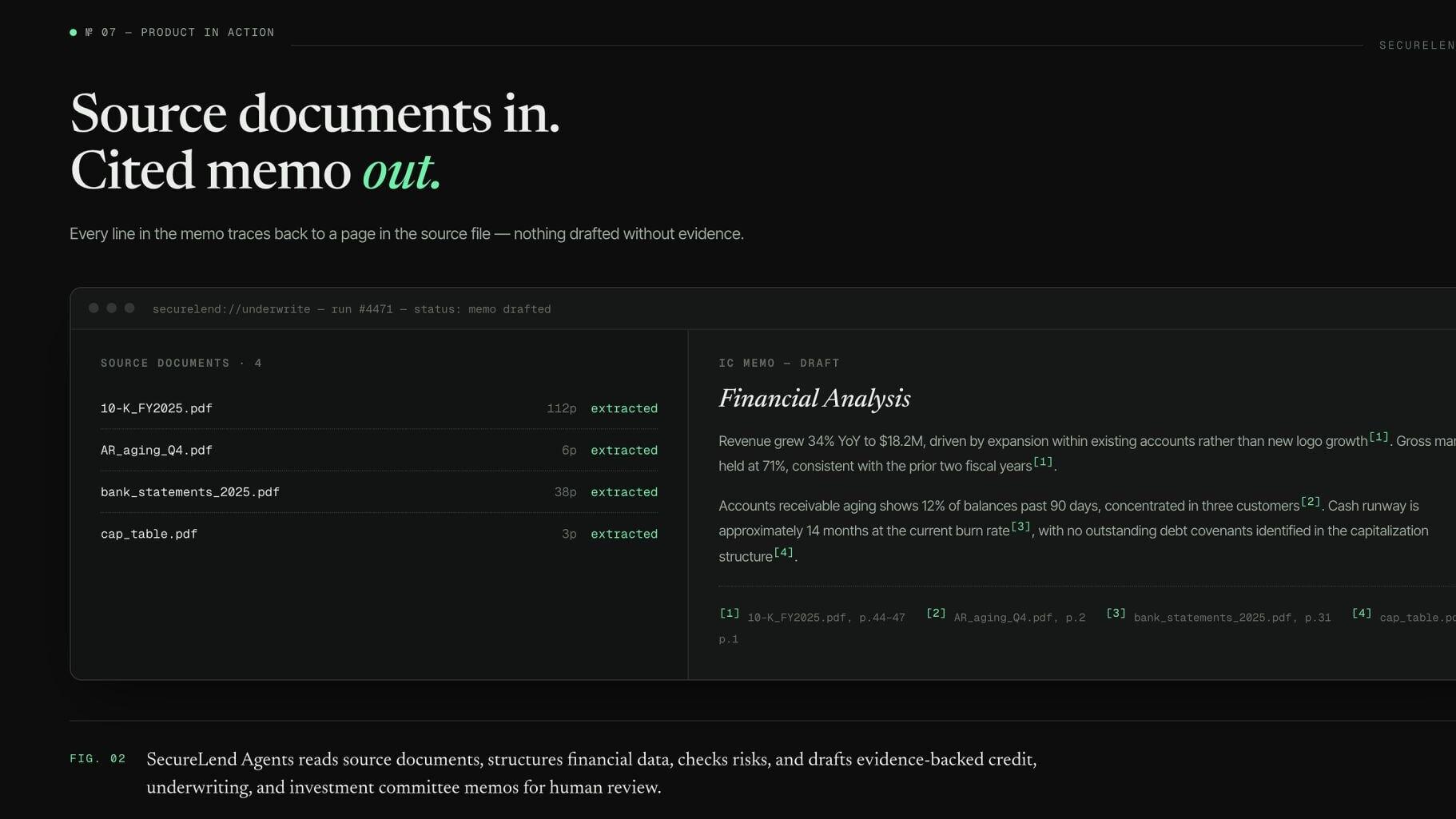Click the green dot before № 07
Screen dimensions: 1456x819
coord(74,33)
